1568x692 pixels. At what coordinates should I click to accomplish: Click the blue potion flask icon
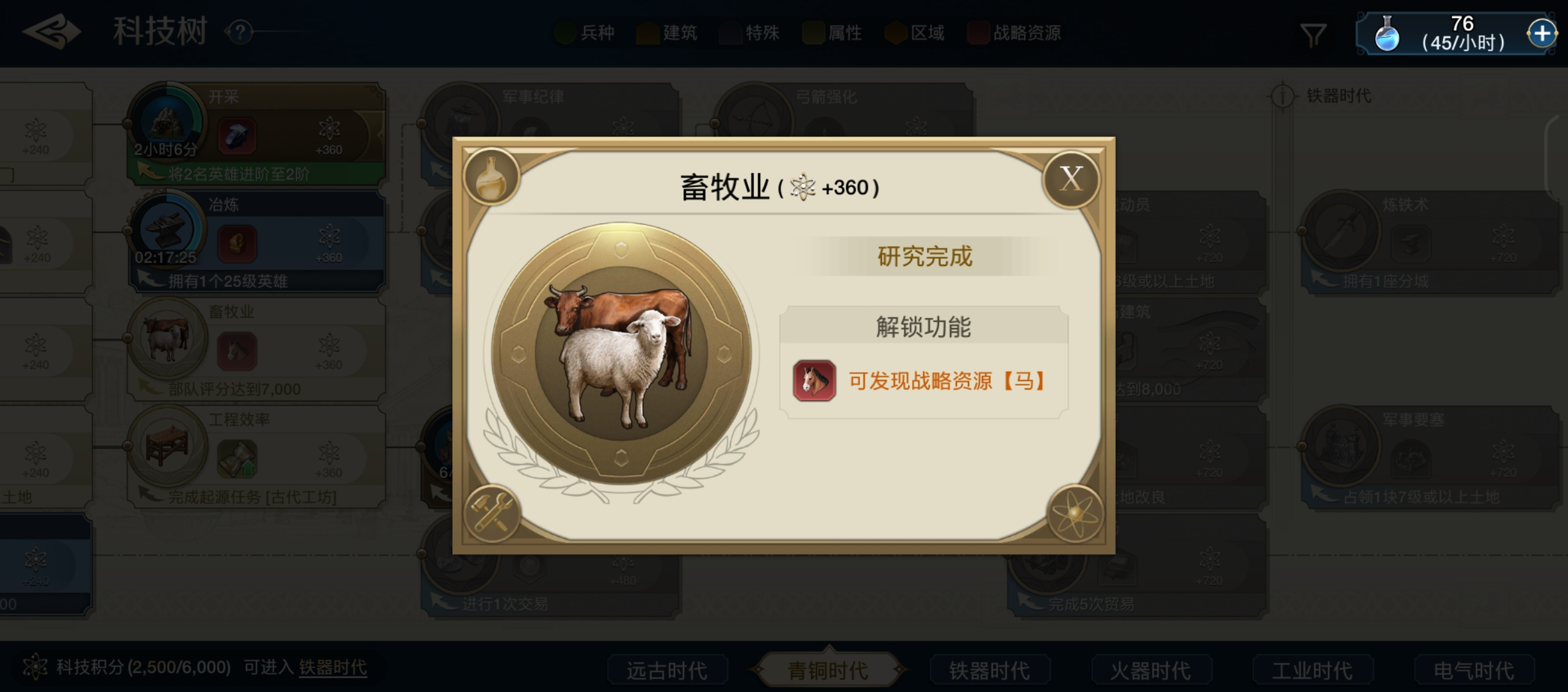click(x=1387, y=34)
